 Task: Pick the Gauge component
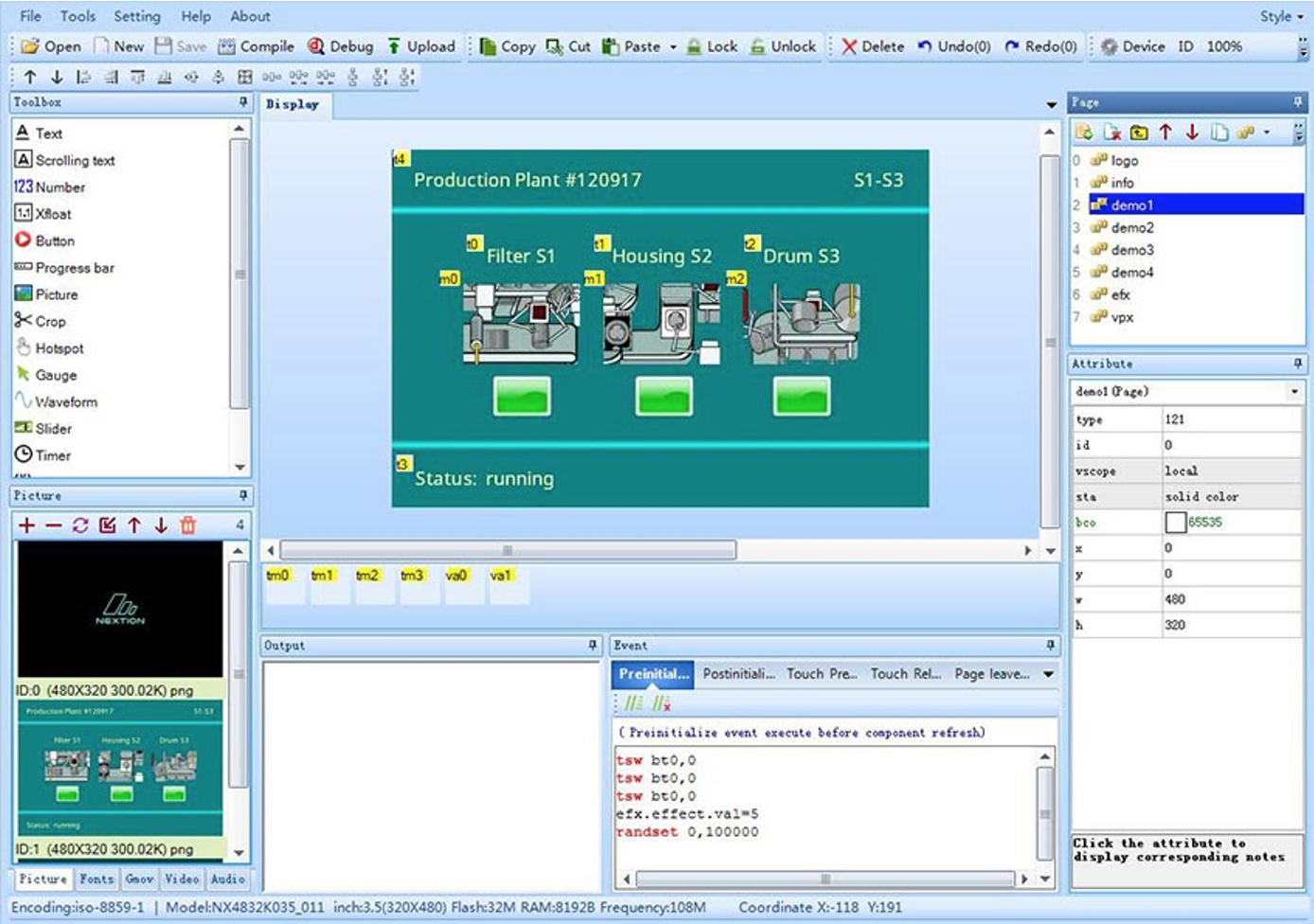point(45,375)
